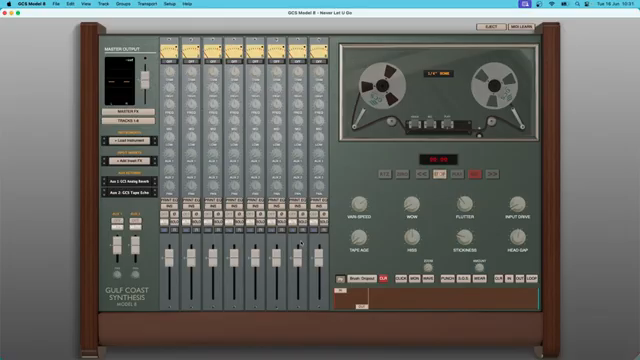Image resolution: width=640 pixels, height=360 pixels.
Task: Toggle the CLICK metronome button
Action: click(401, 278)
